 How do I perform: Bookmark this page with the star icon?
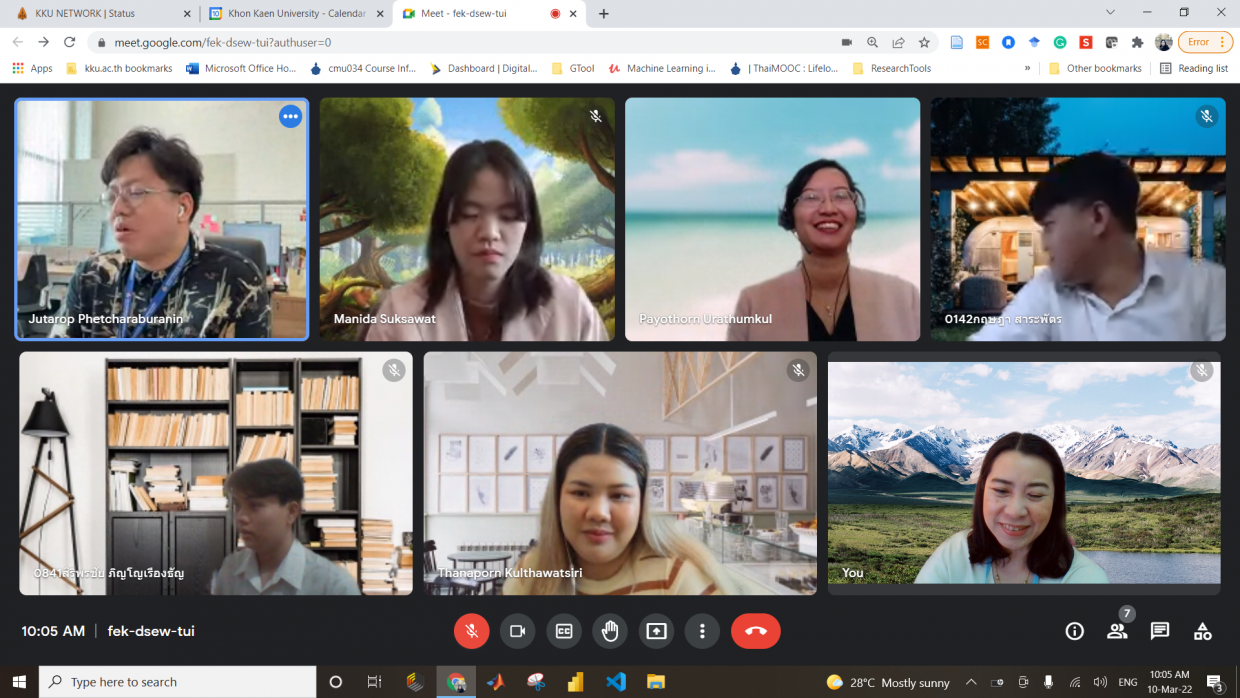click(925, 42)
